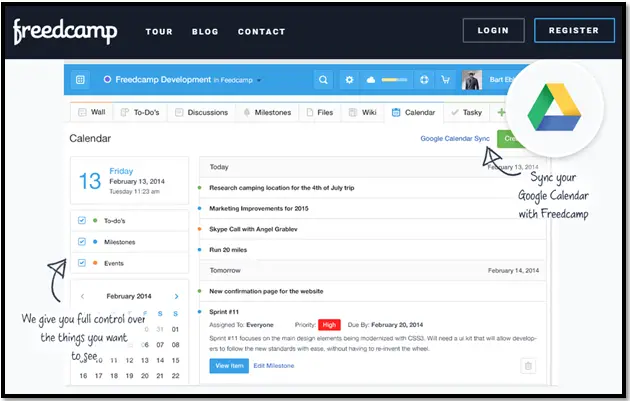Select the Calendar tab

pyautogui.click(x=414, y=112)
